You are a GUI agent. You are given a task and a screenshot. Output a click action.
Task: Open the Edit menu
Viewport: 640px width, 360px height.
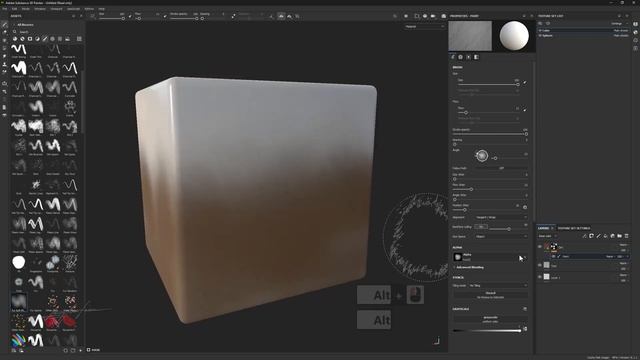click(x=14, y=9)
